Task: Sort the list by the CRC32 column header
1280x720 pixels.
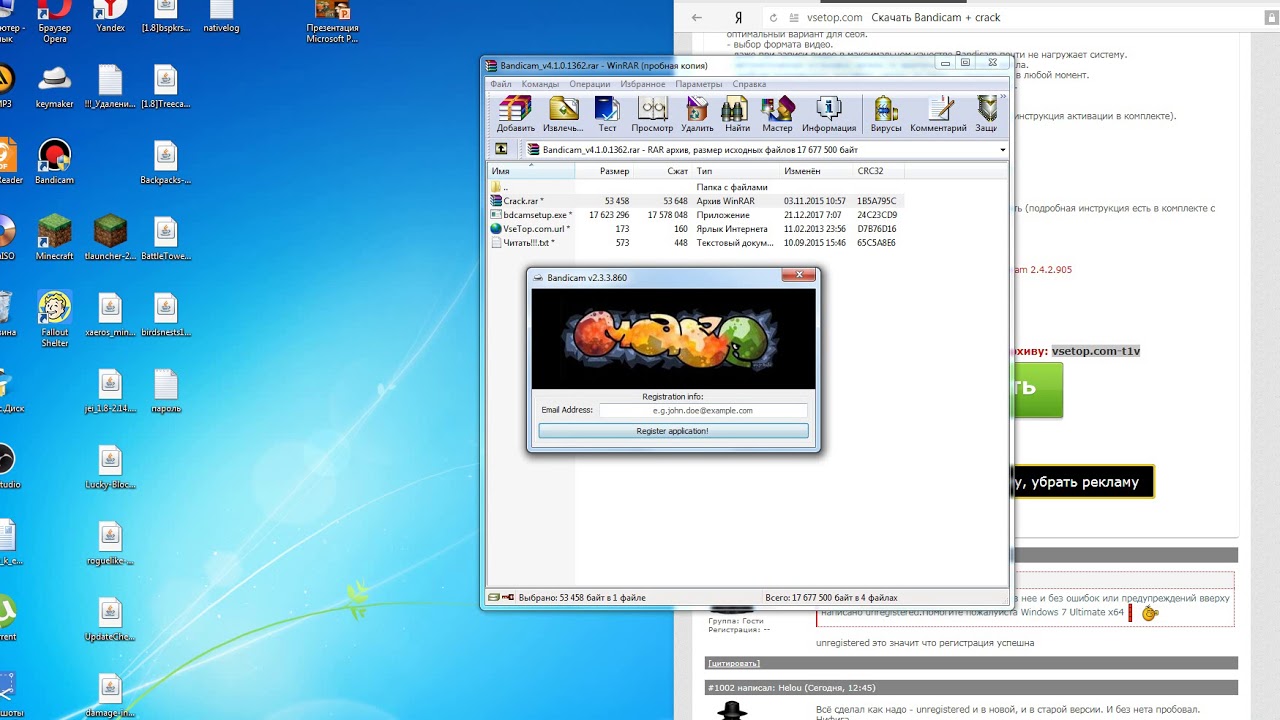Action: (x=878, y=171)
